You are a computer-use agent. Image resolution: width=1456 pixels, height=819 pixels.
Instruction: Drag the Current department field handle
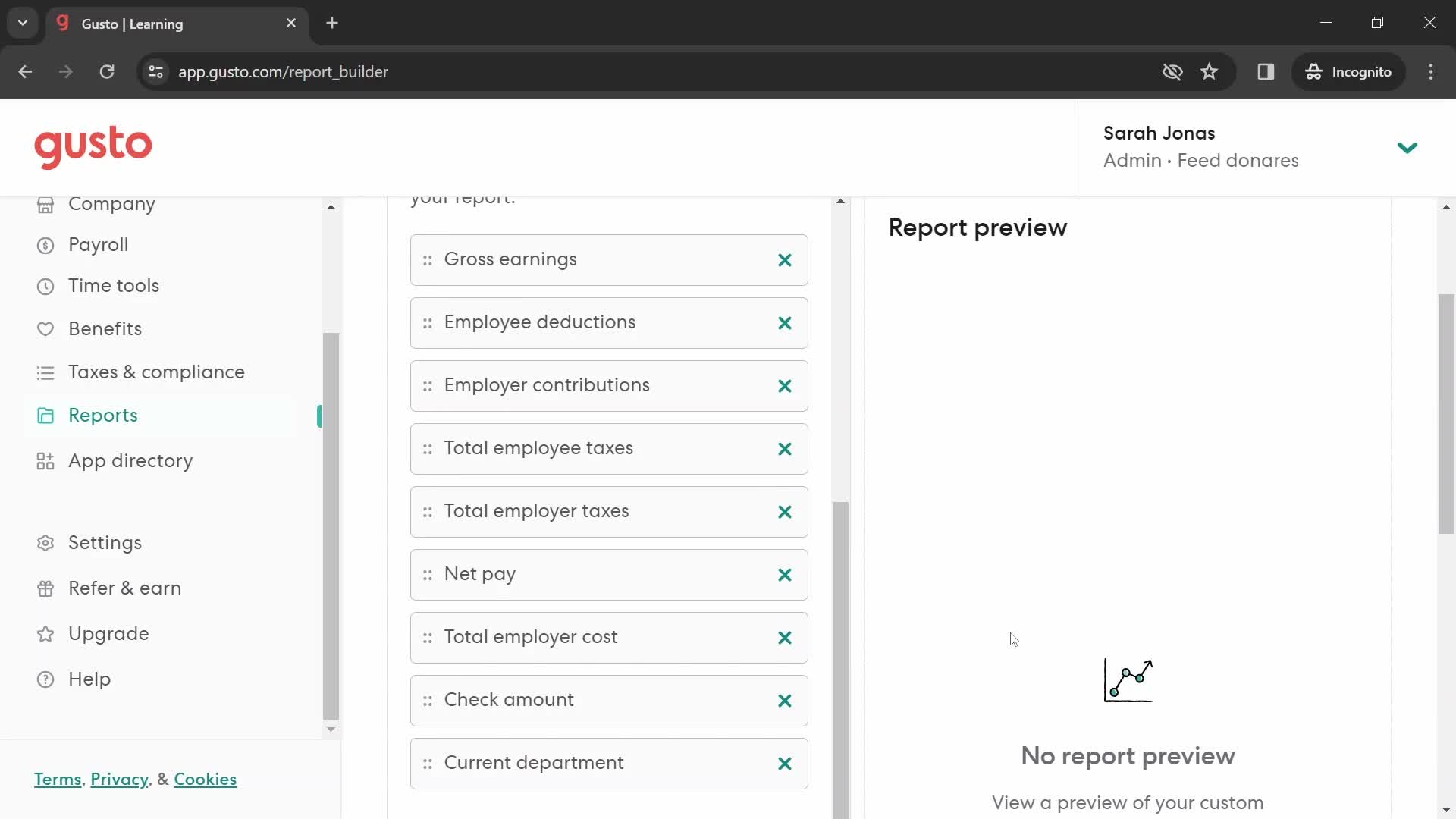pos(427,763)
